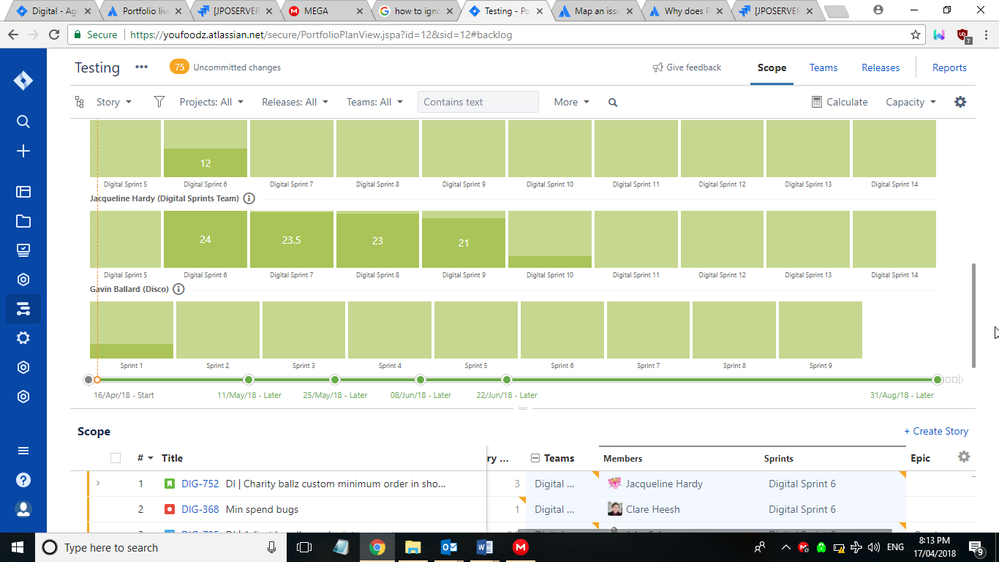Click the Contains text search field
Screen dimensions: 999x562
[478, 102]
